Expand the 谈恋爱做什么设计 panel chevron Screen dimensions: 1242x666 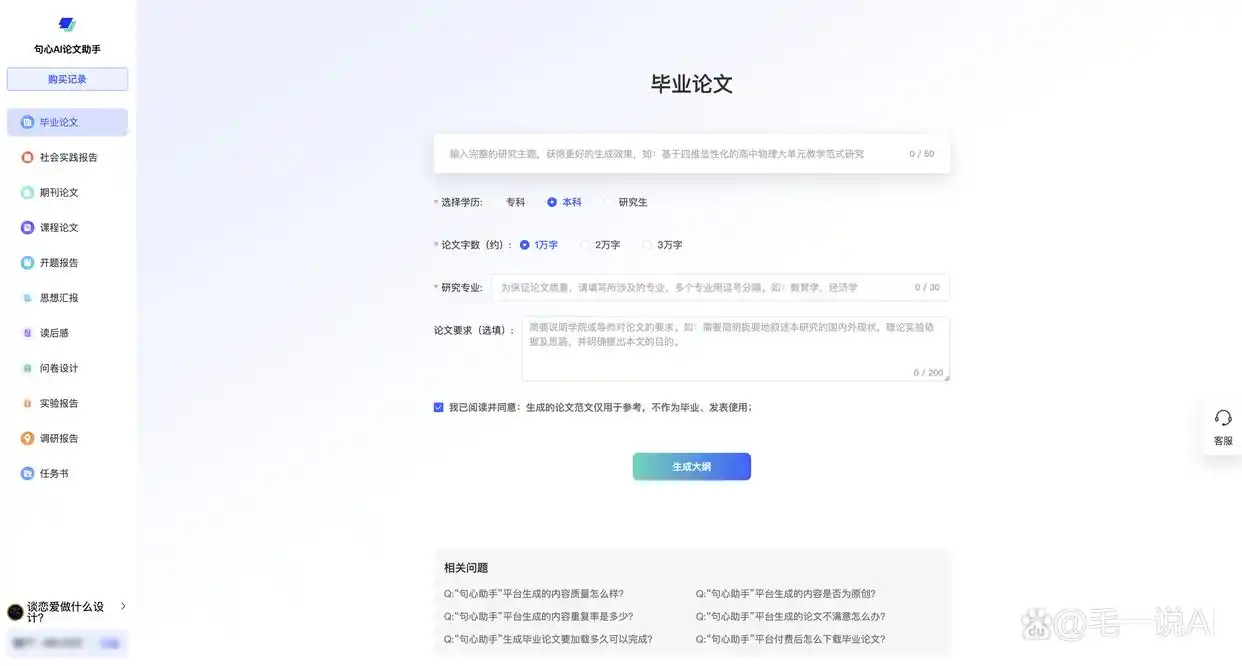click(123, 606)
